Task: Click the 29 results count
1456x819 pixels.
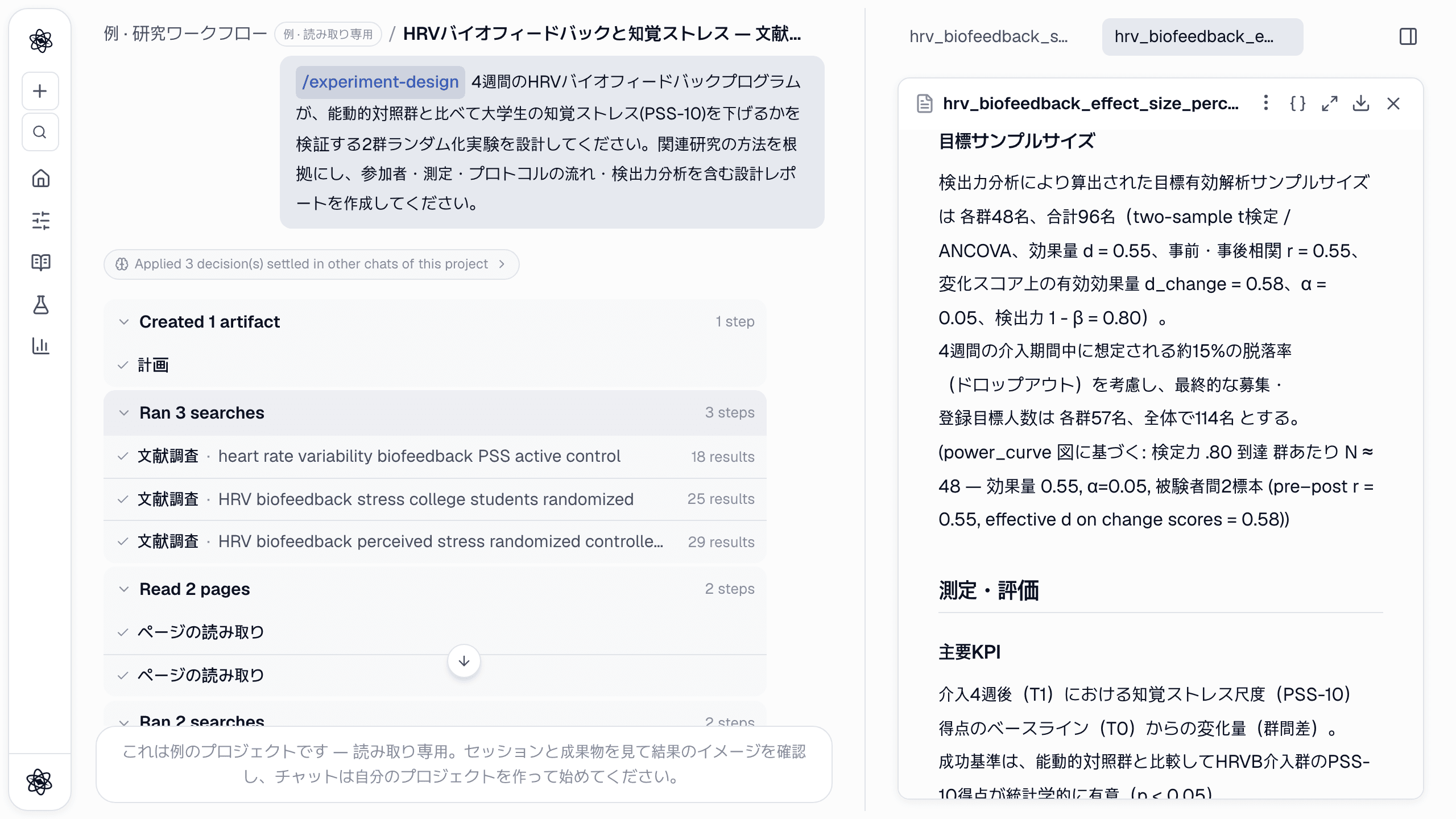Action: [721, 542]
